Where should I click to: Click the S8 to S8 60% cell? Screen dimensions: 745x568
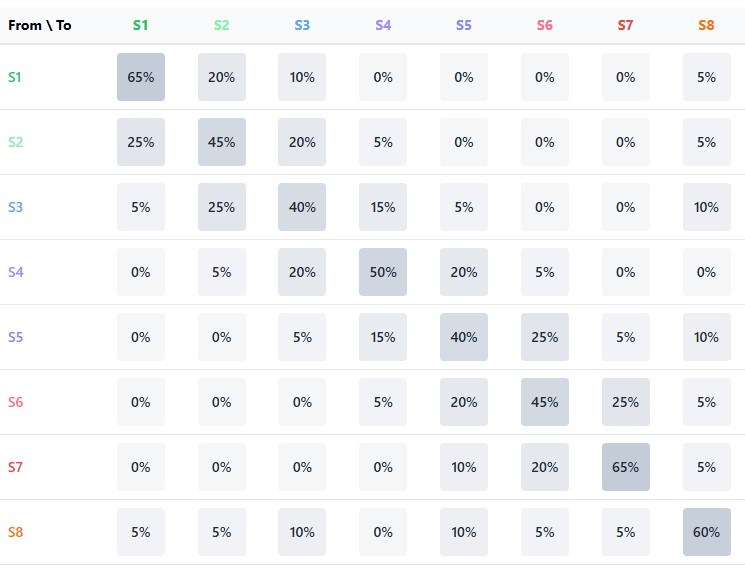point(707,532)
